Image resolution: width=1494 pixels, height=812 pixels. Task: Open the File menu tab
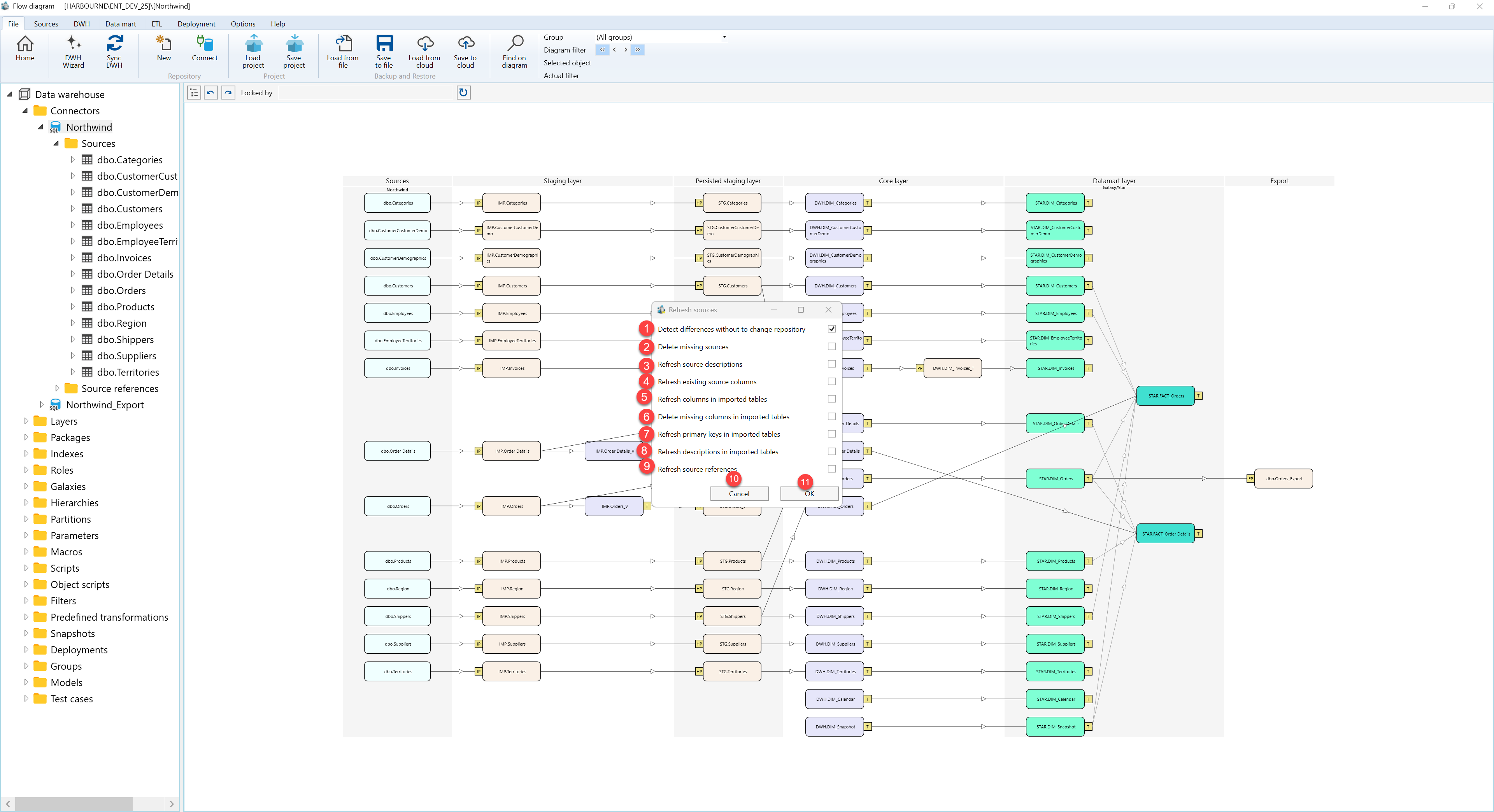pos(13,24)
